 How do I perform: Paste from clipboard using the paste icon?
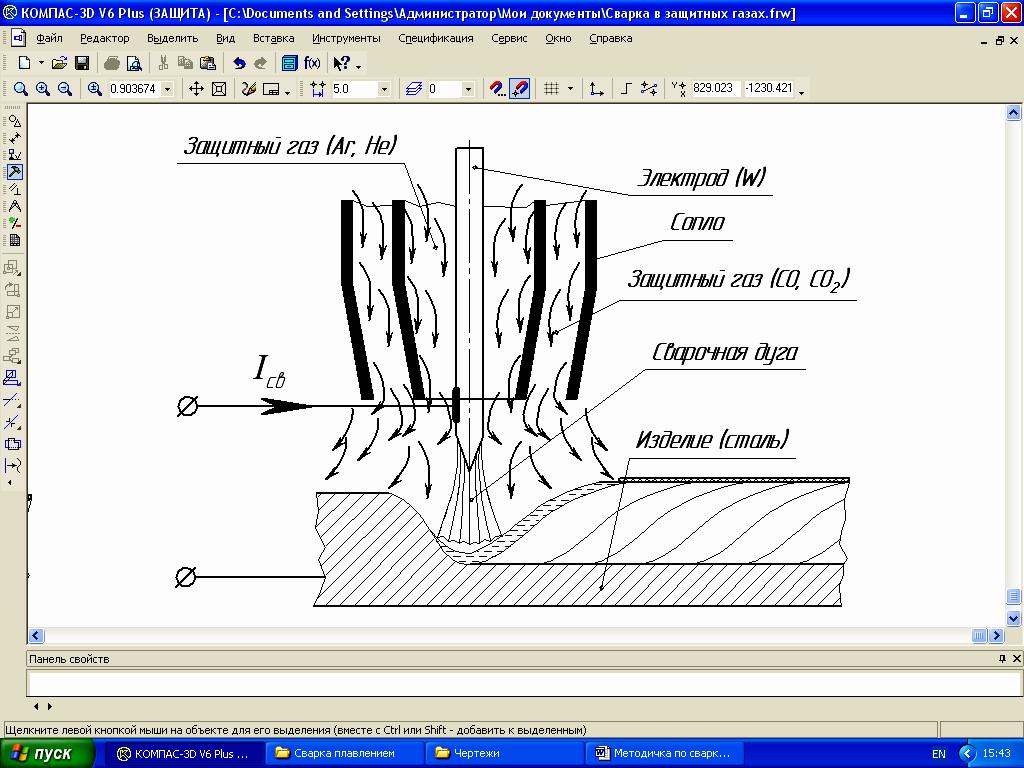[x=208, y=63]
